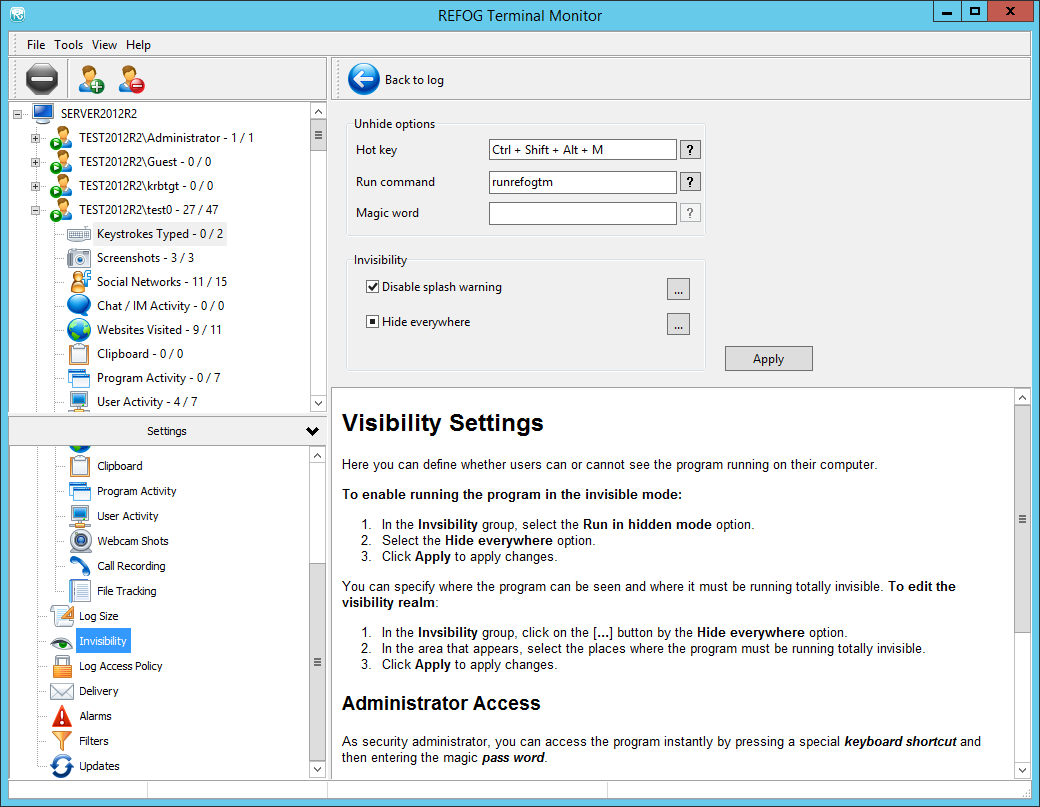Click the red stop monitoring icon
Viewport: 1040px width, 807px height.
pyautogui.click(x=42, y=79)
